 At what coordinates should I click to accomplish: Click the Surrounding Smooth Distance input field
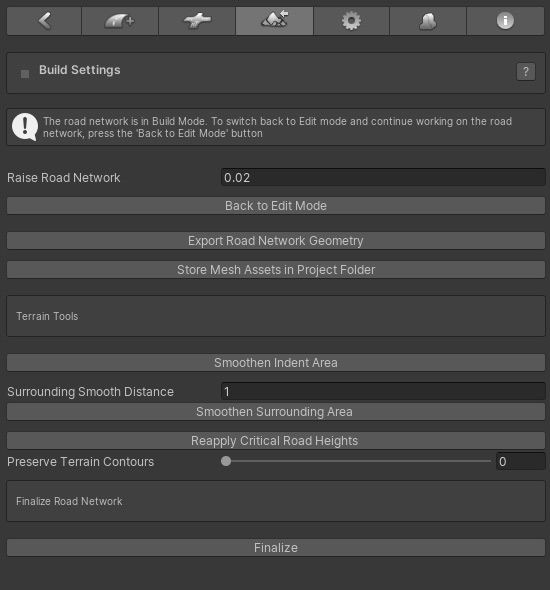[383, 391]
